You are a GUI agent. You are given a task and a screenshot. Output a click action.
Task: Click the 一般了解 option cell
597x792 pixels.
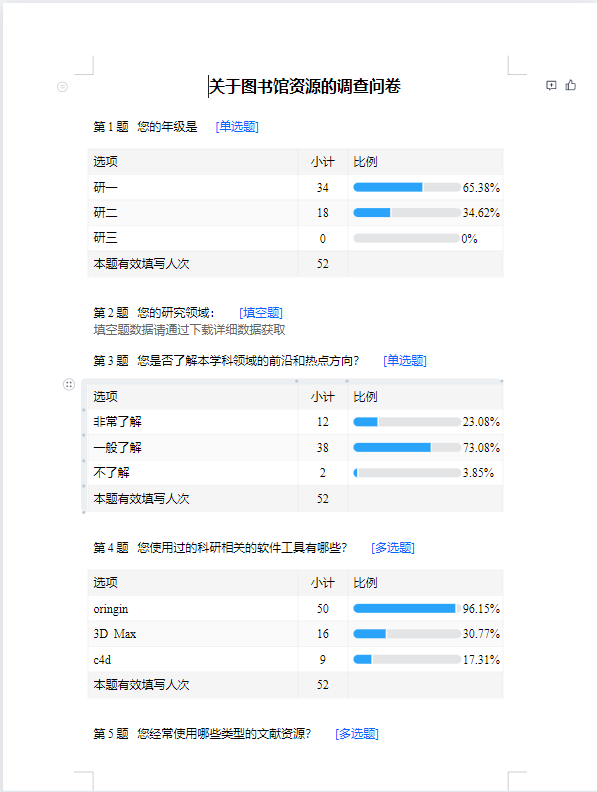tap(192, 448)
